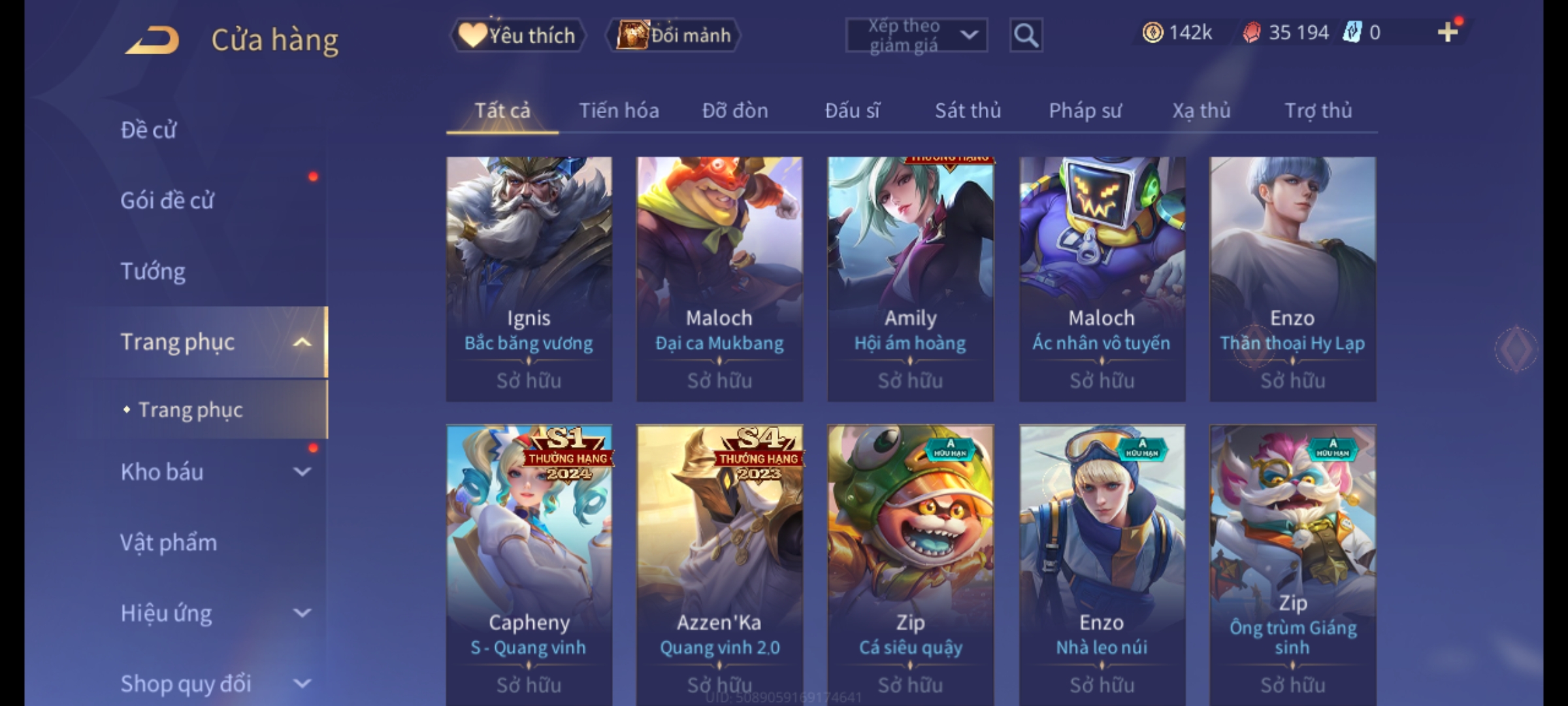Tap the gold coin currency icon
Viewport: 1568px width, 706px height.
click(1152, 32)
